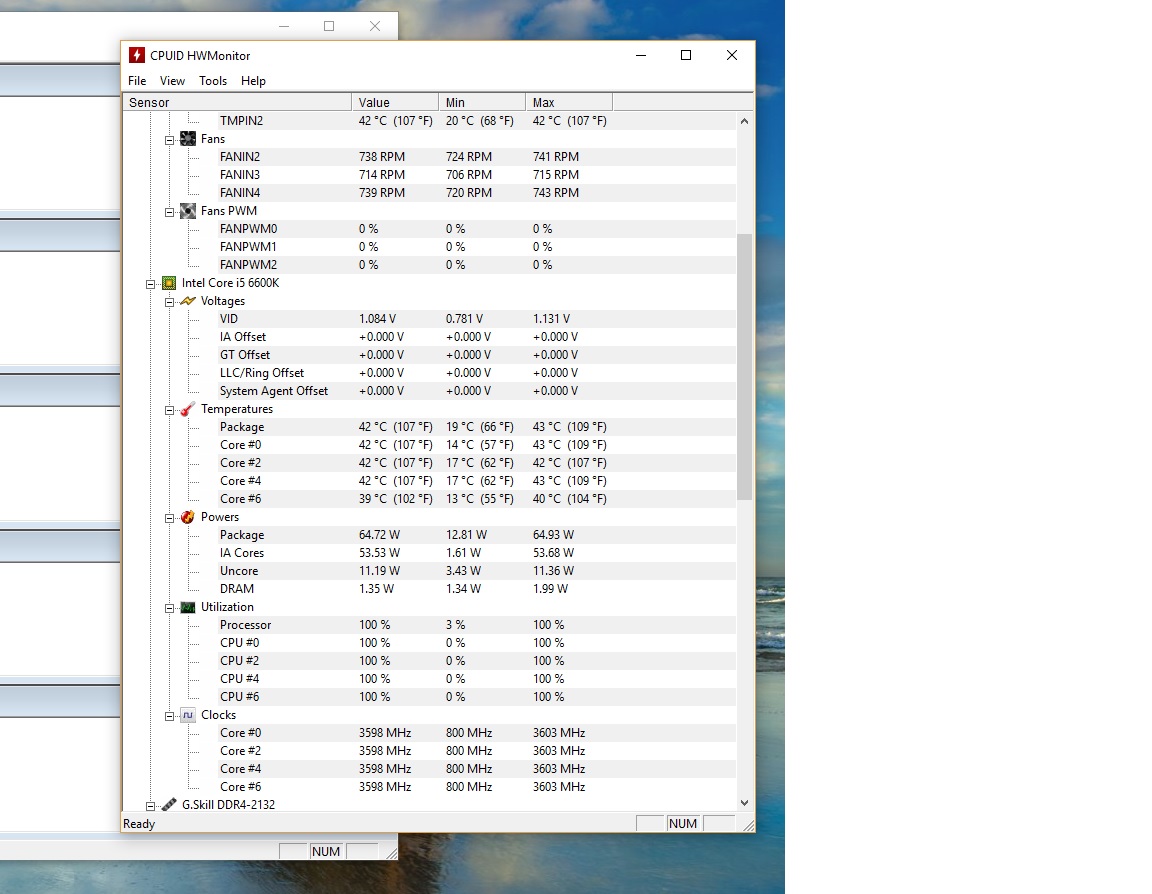Viewport: 1152px width, 894px height.
Task: Click the scrollbar down arrow
Action: [744, 802]
